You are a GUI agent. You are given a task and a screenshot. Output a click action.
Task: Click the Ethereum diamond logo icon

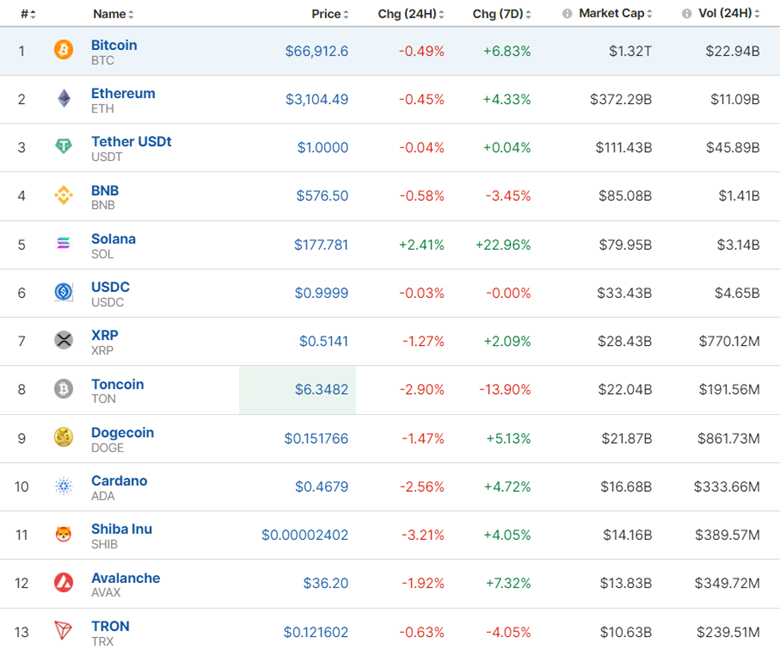[x=64, y=98]
